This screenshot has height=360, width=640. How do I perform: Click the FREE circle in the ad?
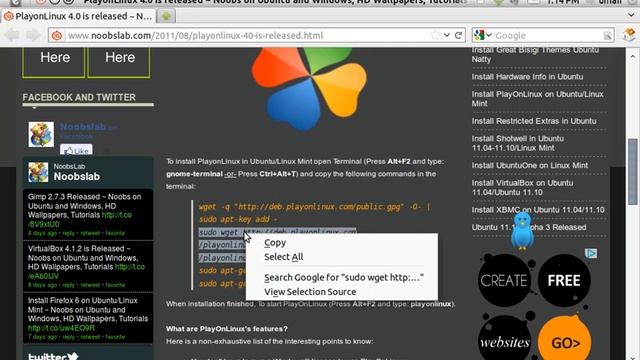click(564, 280)
